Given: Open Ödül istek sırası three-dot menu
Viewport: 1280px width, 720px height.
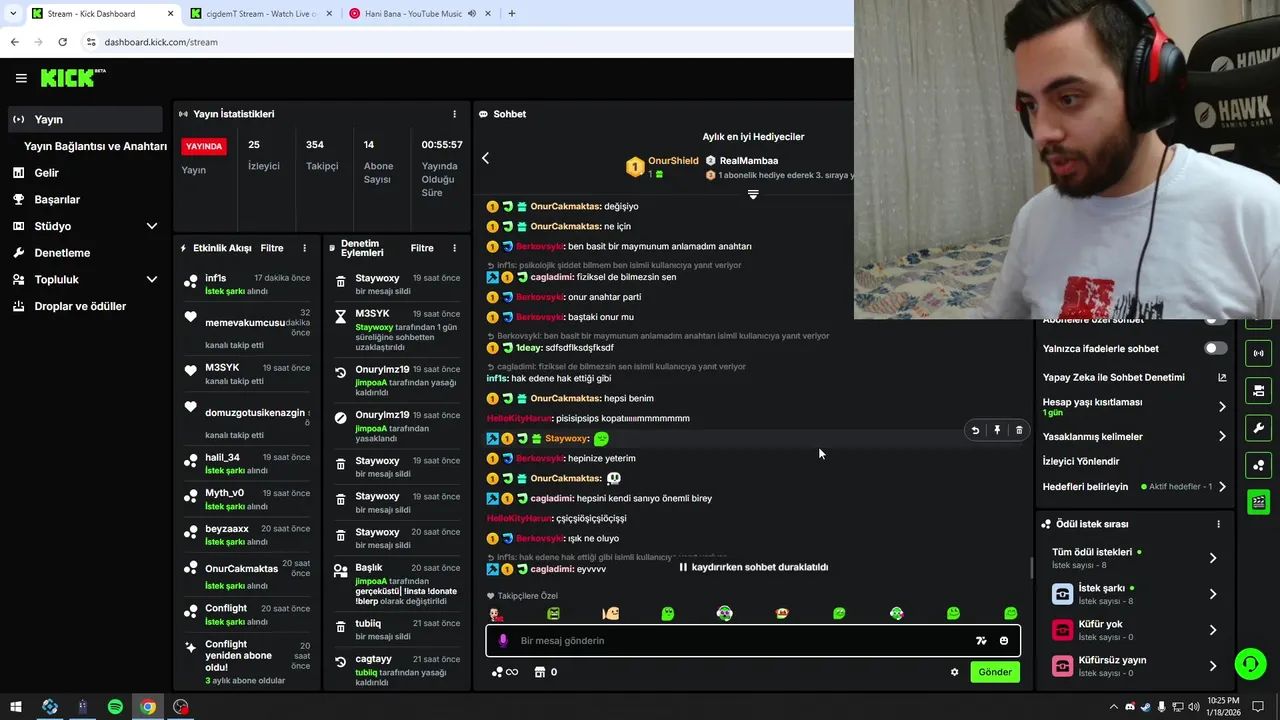Looking at the screenshot, I should (1218, 524).
